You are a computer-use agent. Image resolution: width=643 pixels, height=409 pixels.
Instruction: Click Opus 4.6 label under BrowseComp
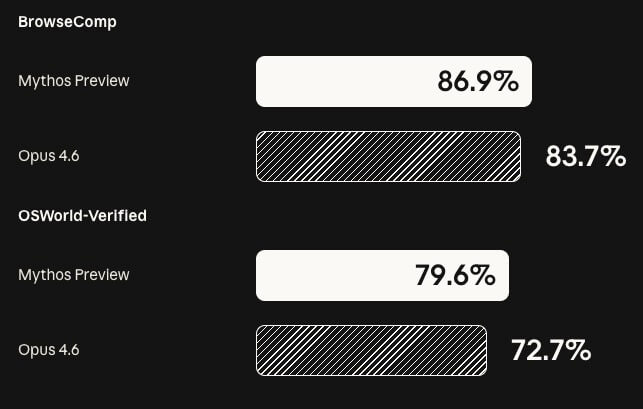[x=48, y=156]
